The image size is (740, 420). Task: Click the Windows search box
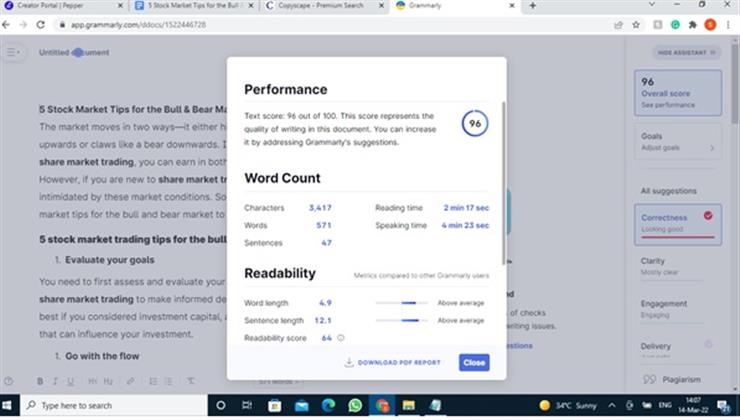[110, 405]
